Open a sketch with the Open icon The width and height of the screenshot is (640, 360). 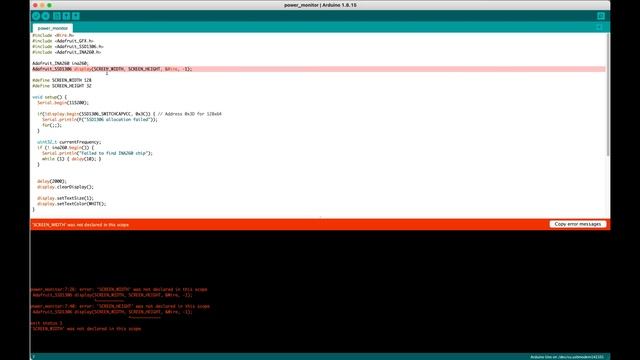pos(66,16)
